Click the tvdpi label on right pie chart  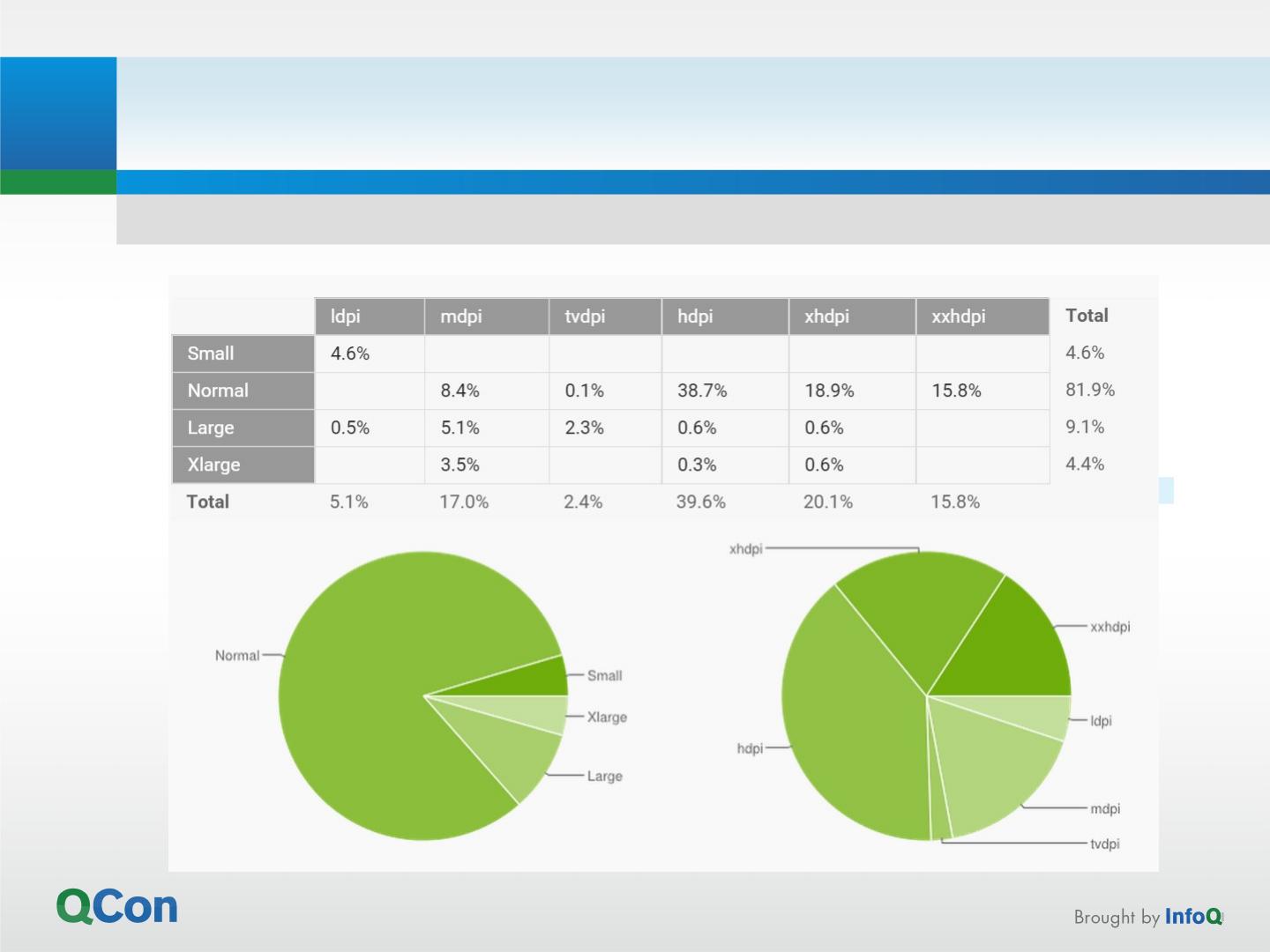click(x=1105, y=844)
